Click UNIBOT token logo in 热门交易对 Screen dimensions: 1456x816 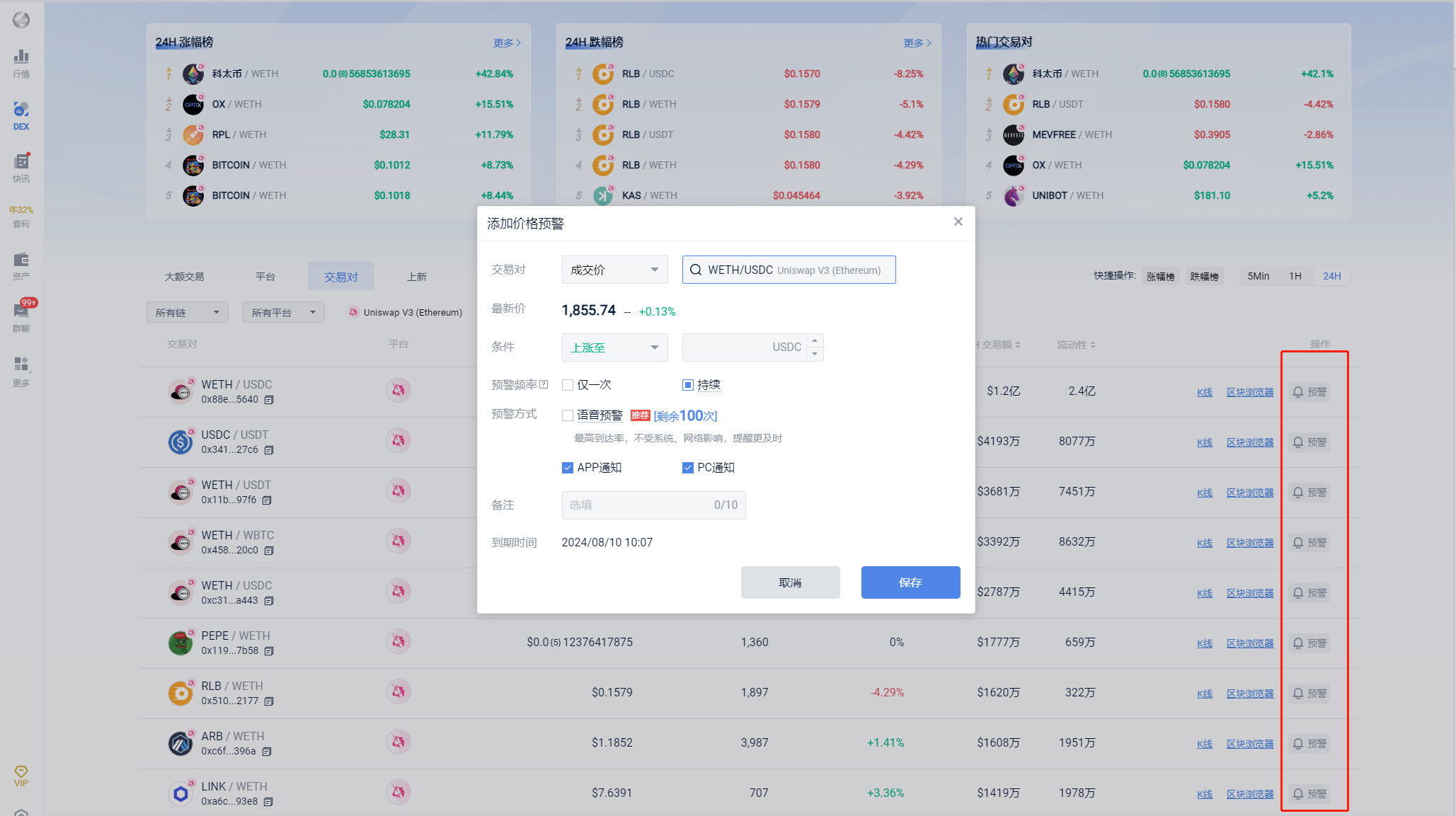(x=1014, y=195)
